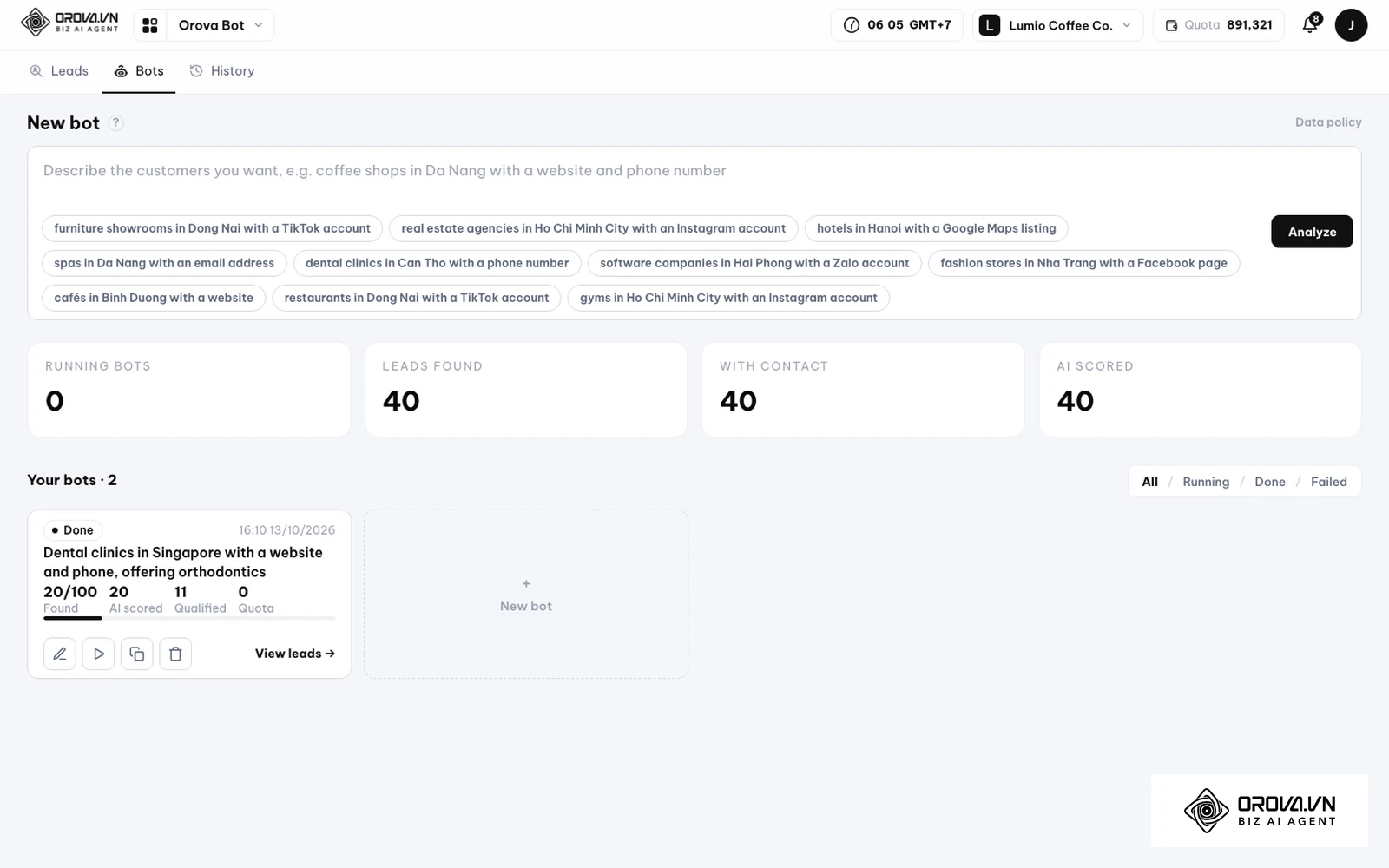The height and width of the screenshot is (868, 1389).
Task: Filter bots by All
Action: (x=1149, y=482)
